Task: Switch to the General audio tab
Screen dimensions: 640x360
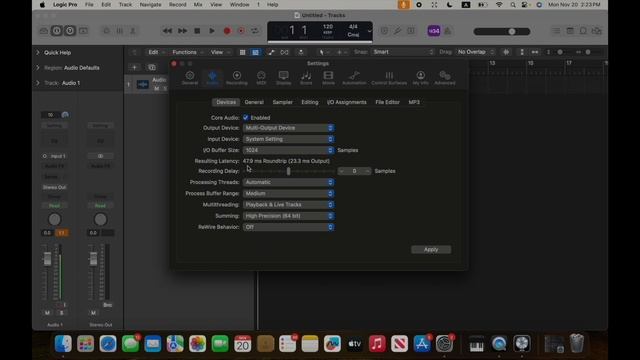Action: 254,102
